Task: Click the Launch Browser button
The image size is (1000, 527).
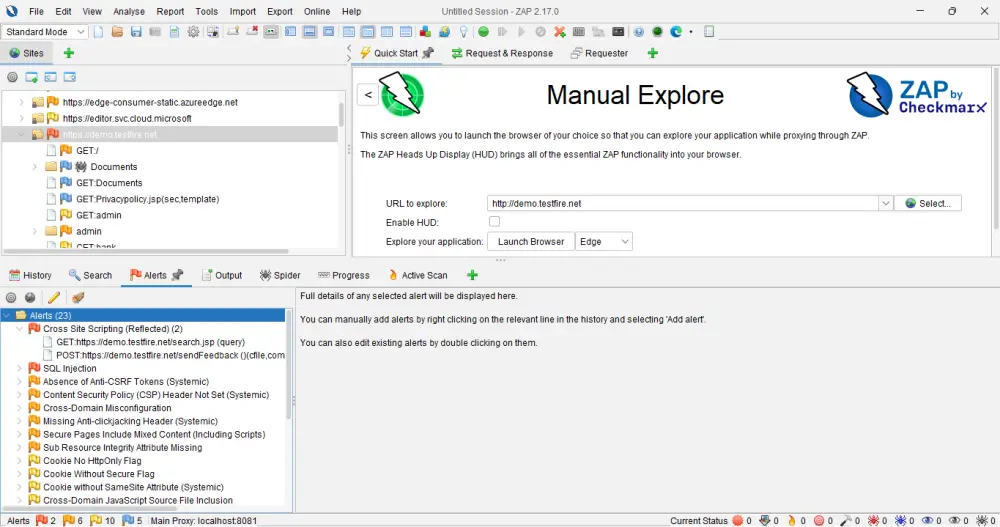Action: pyautogui.click(x=531, y=242)
